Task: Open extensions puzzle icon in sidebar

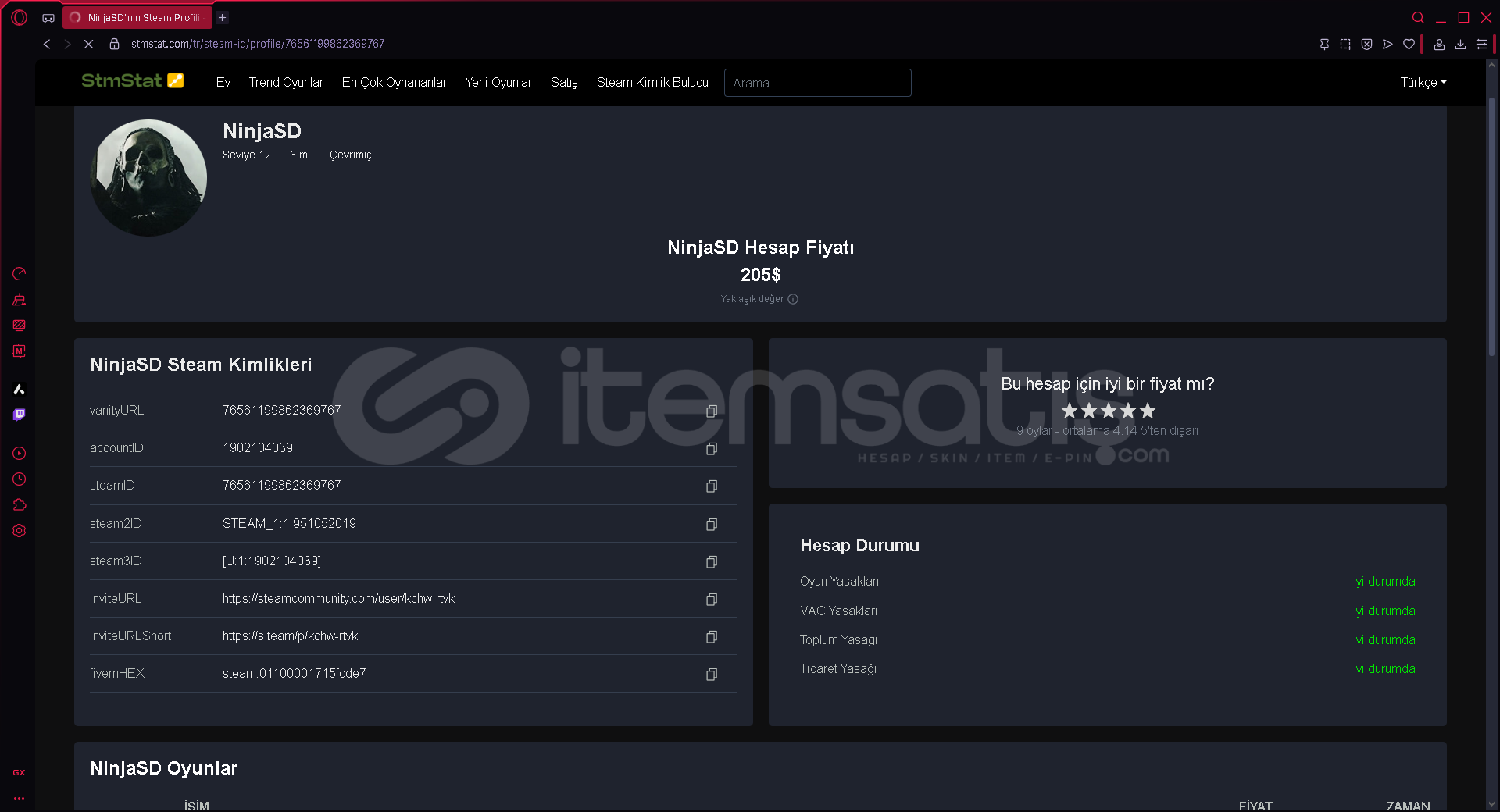Action: coord(20,504)
